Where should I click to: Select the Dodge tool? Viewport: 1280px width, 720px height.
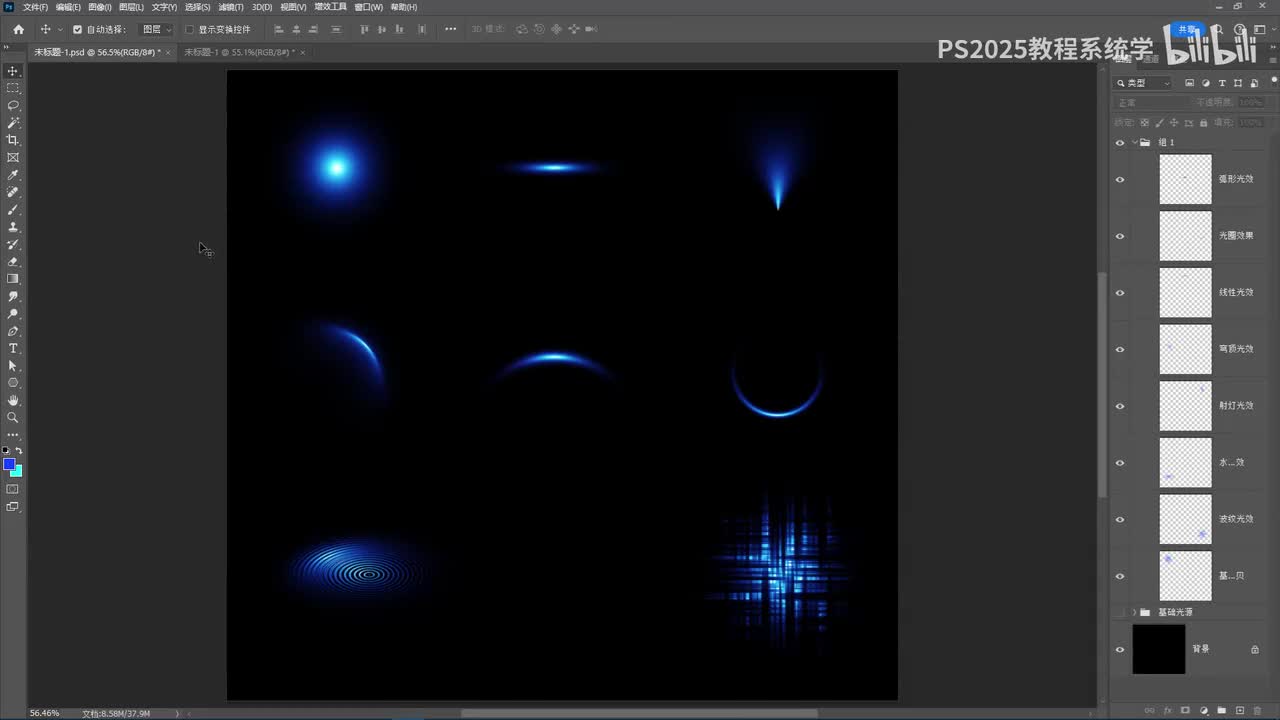pos(13,313)
